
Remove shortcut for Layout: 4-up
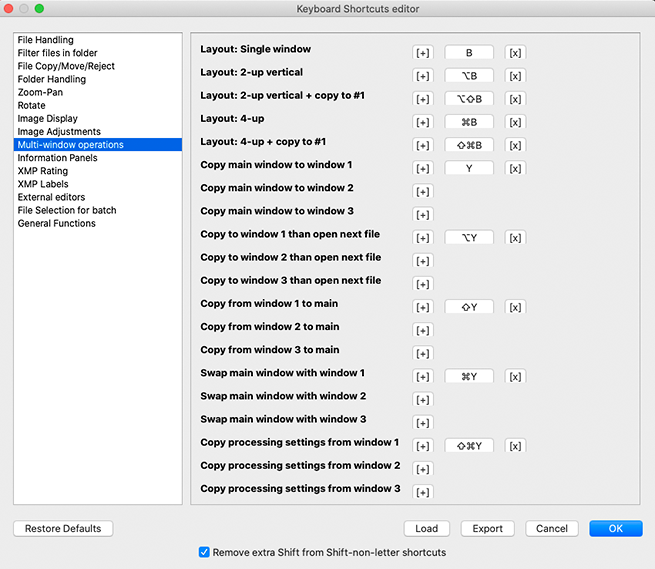pyautogui.click(x=515, y=122)
